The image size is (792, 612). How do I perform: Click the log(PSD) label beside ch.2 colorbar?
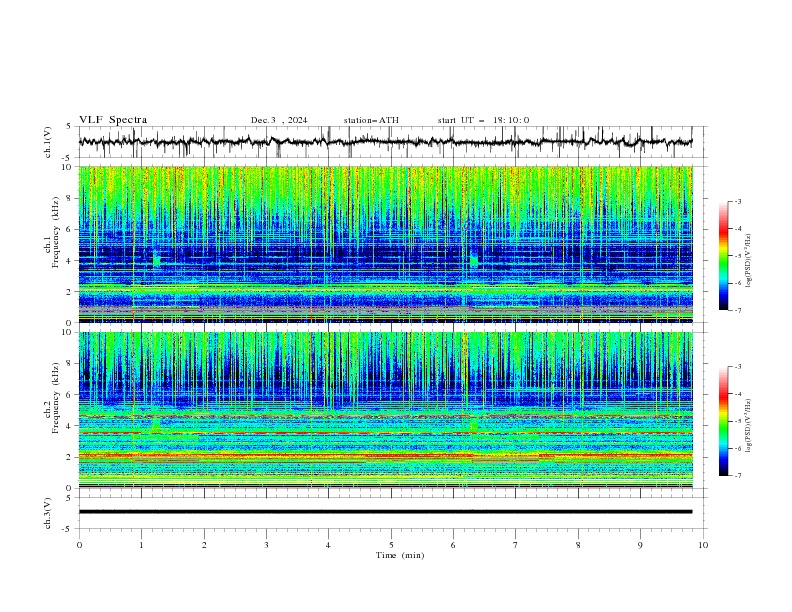pyautogui.click(x=748, y=426)
